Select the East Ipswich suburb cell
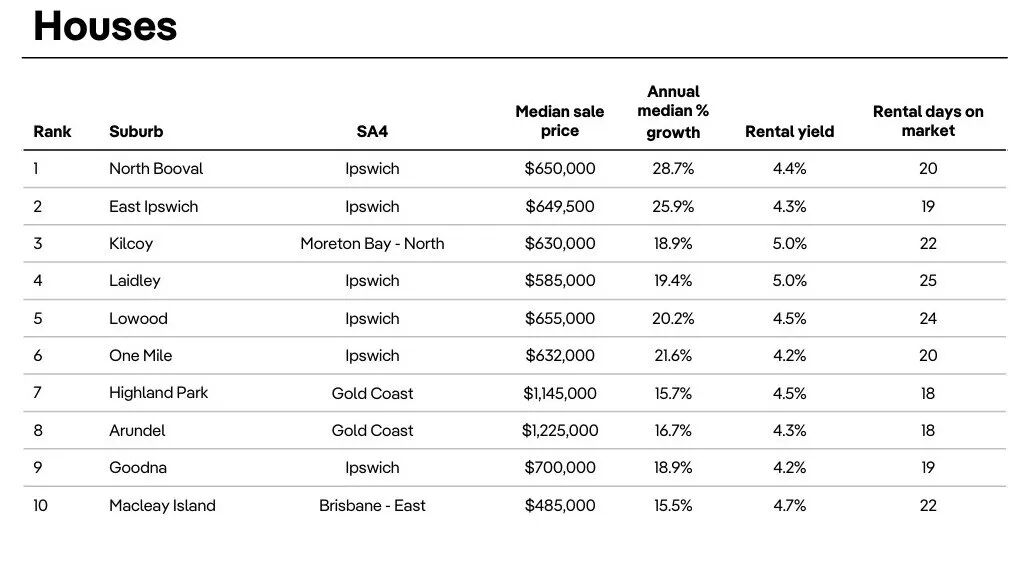Screen dimensions: 1021x574 [154, 207]
